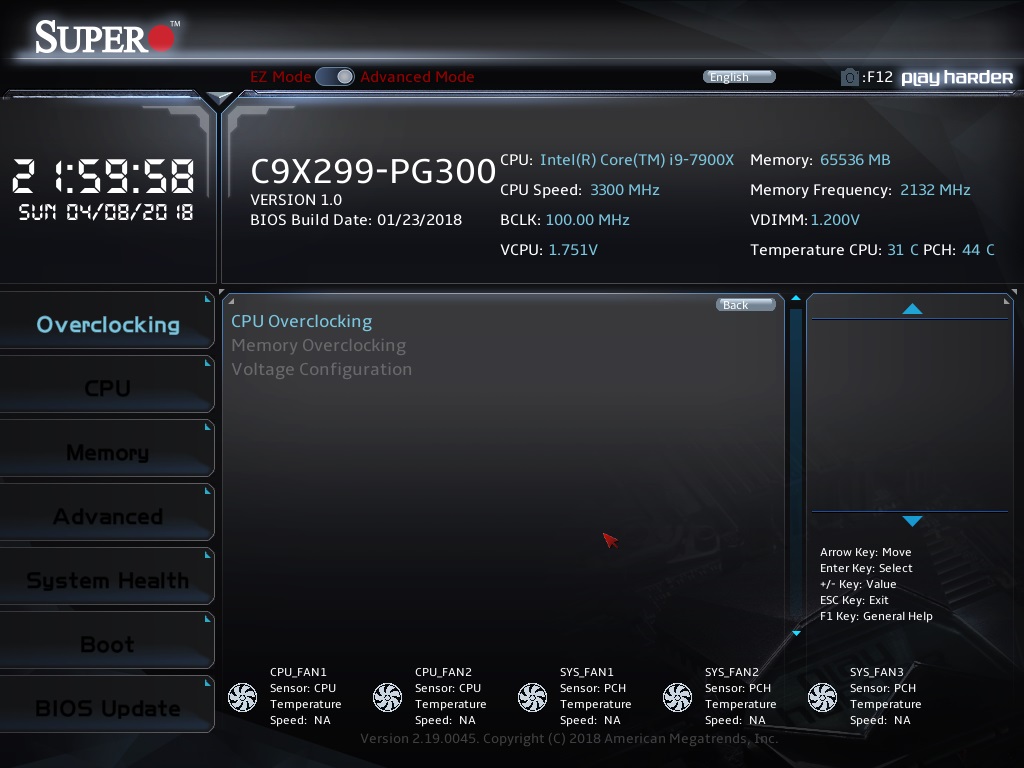Screen dimensions: 1024x768
Task: Click the SYS_FAN3 fan icon
Action: tap(822, 697)
